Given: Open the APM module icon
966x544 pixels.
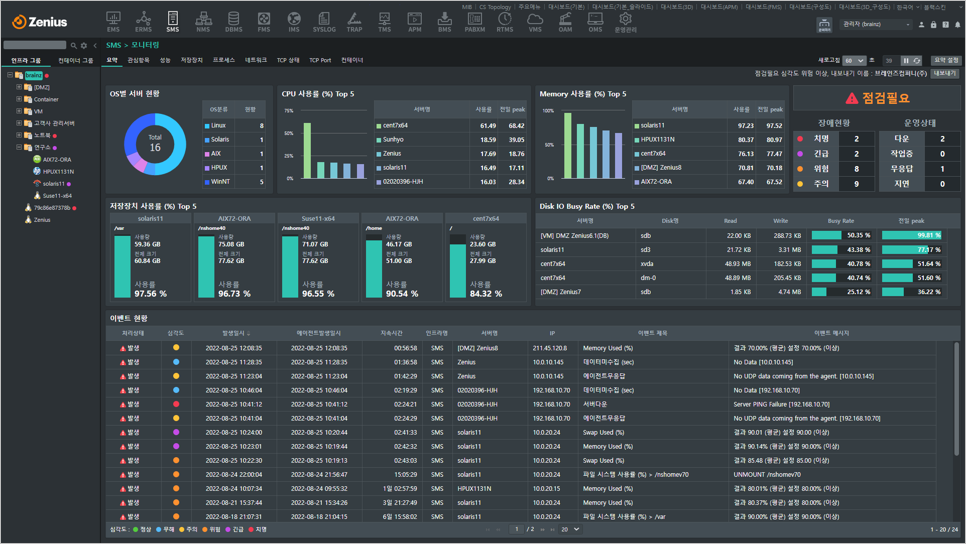Looking at the screenshot, I should tap(415, 22).
